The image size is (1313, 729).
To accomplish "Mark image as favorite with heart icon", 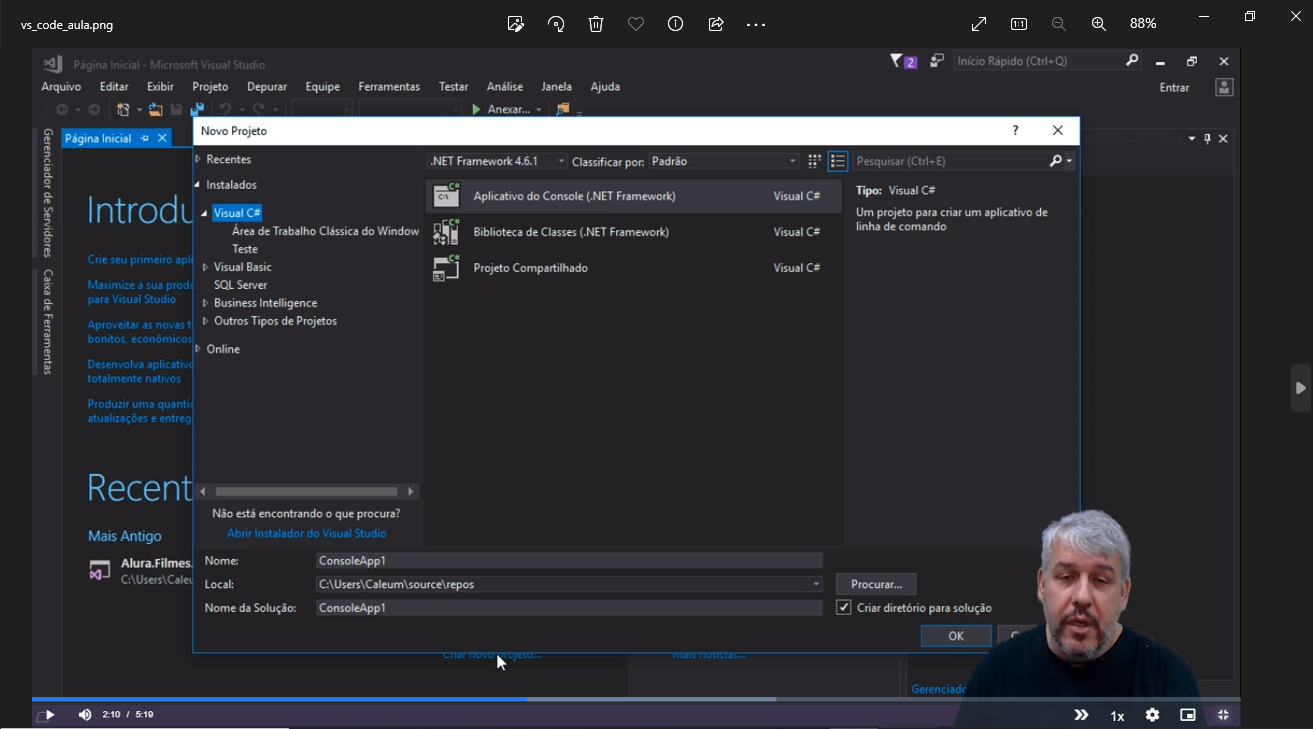I will (x=636, y=24).
